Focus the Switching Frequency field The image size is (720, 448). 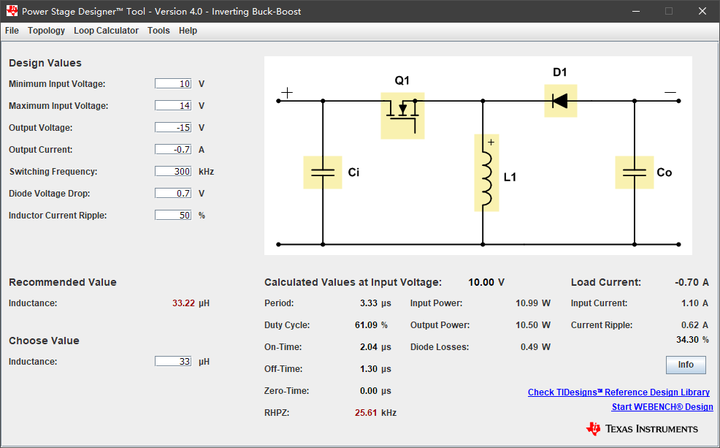173,171
